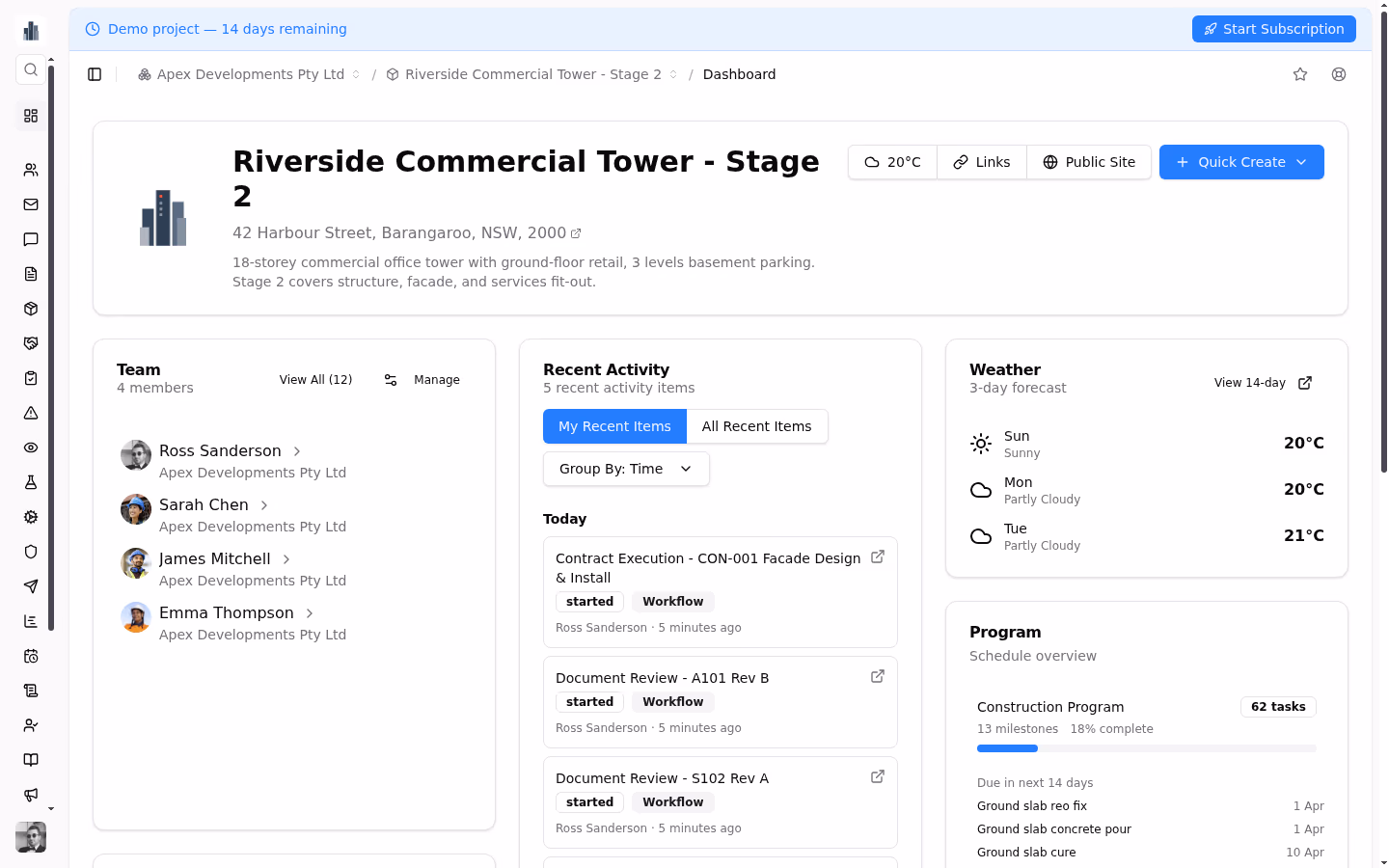1389x868 pixels.
Task: Switch to All Recent Items
Action: (756, 426)
